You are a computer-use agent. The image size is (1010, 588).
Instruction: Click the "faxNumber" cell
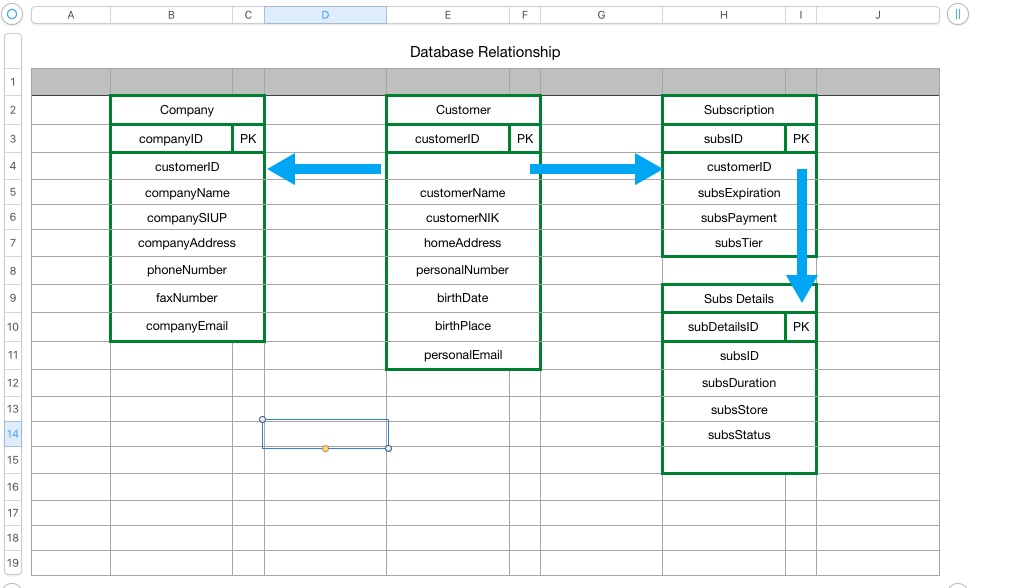187,298
